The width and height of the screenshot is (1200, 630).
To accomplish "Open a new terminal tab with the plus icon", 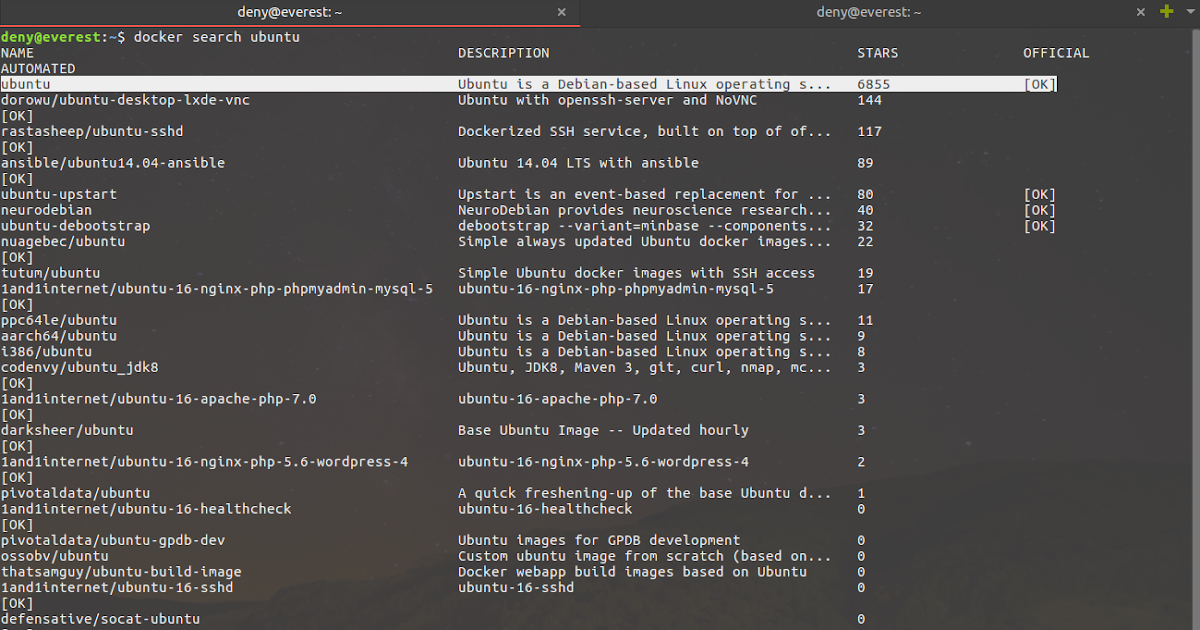I will (1166, 11).
